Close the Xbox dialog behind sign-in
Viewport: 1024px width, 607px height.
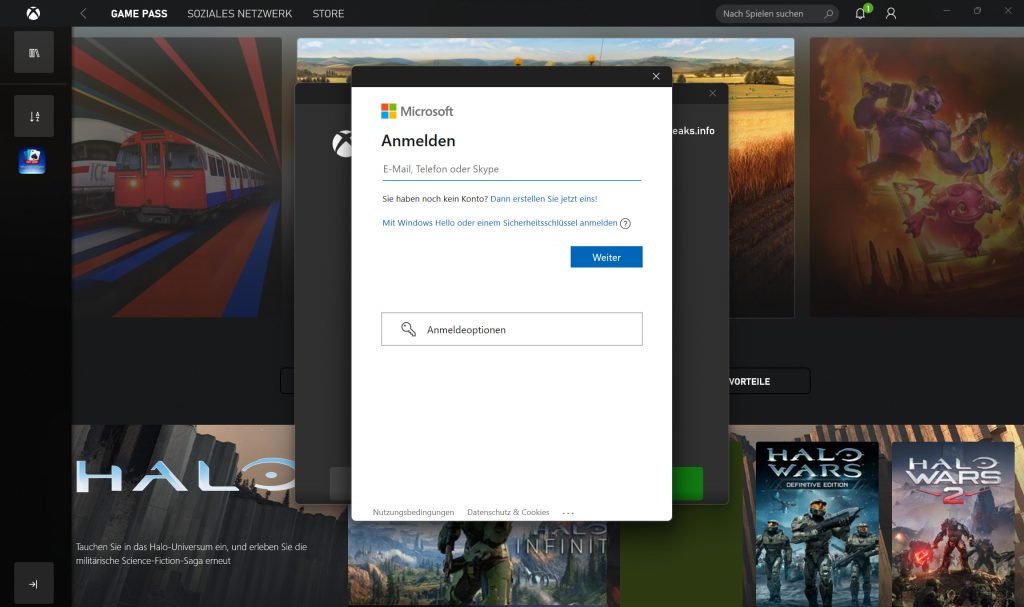pyautogui.click(x=712, y=93)
